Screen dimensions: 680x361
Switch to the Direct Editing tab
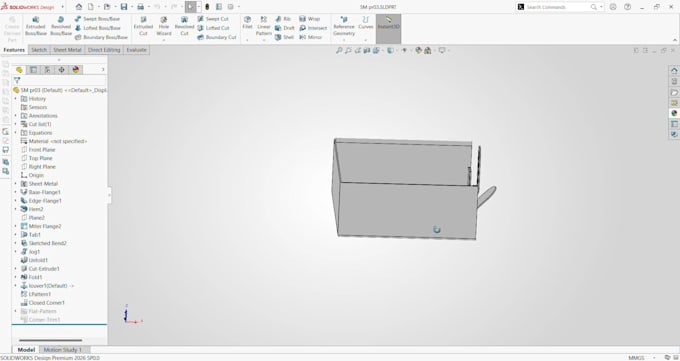coord(104,50)
